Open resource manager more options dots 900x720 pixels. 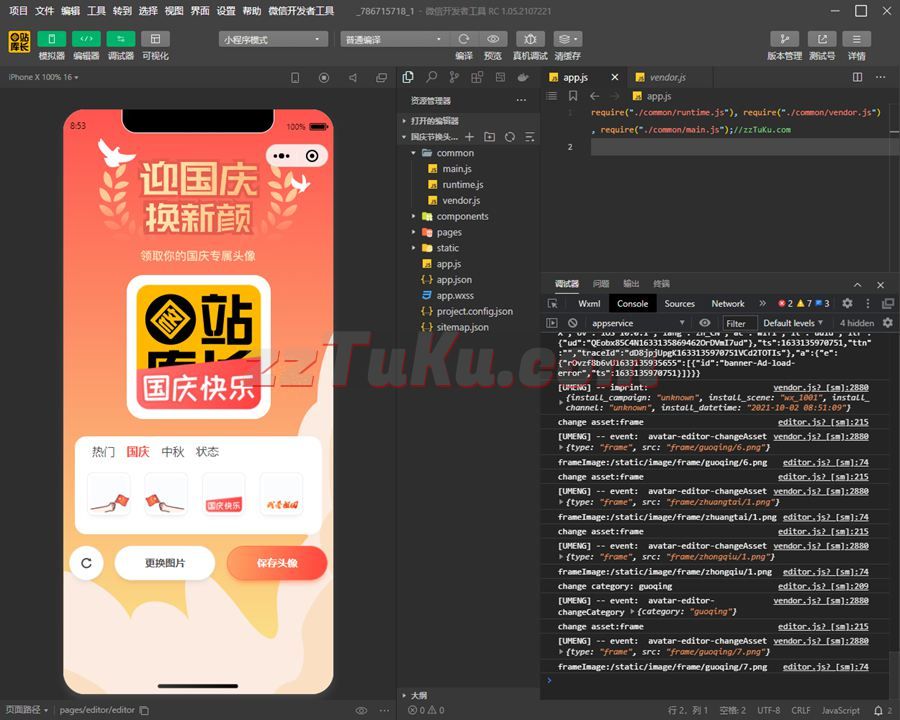(521, 100)
